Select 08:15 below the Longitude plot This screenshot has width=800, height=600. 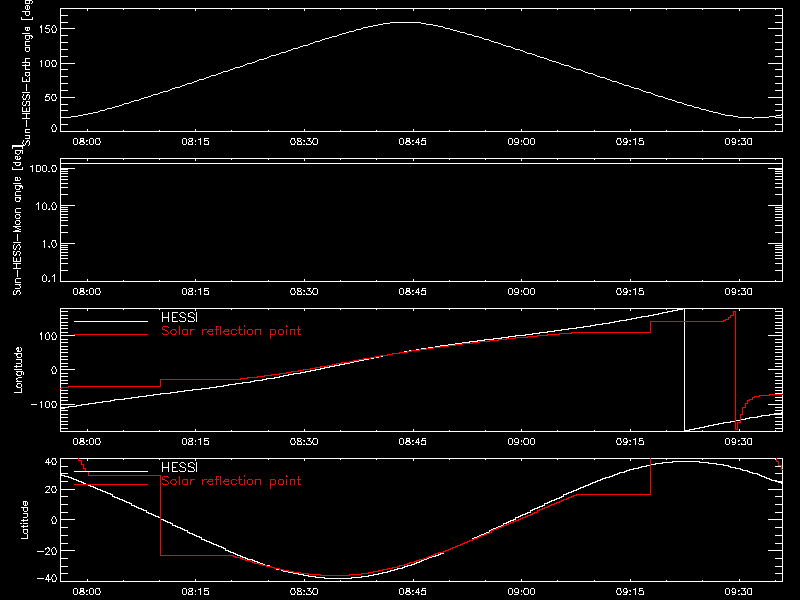point(195,442)
